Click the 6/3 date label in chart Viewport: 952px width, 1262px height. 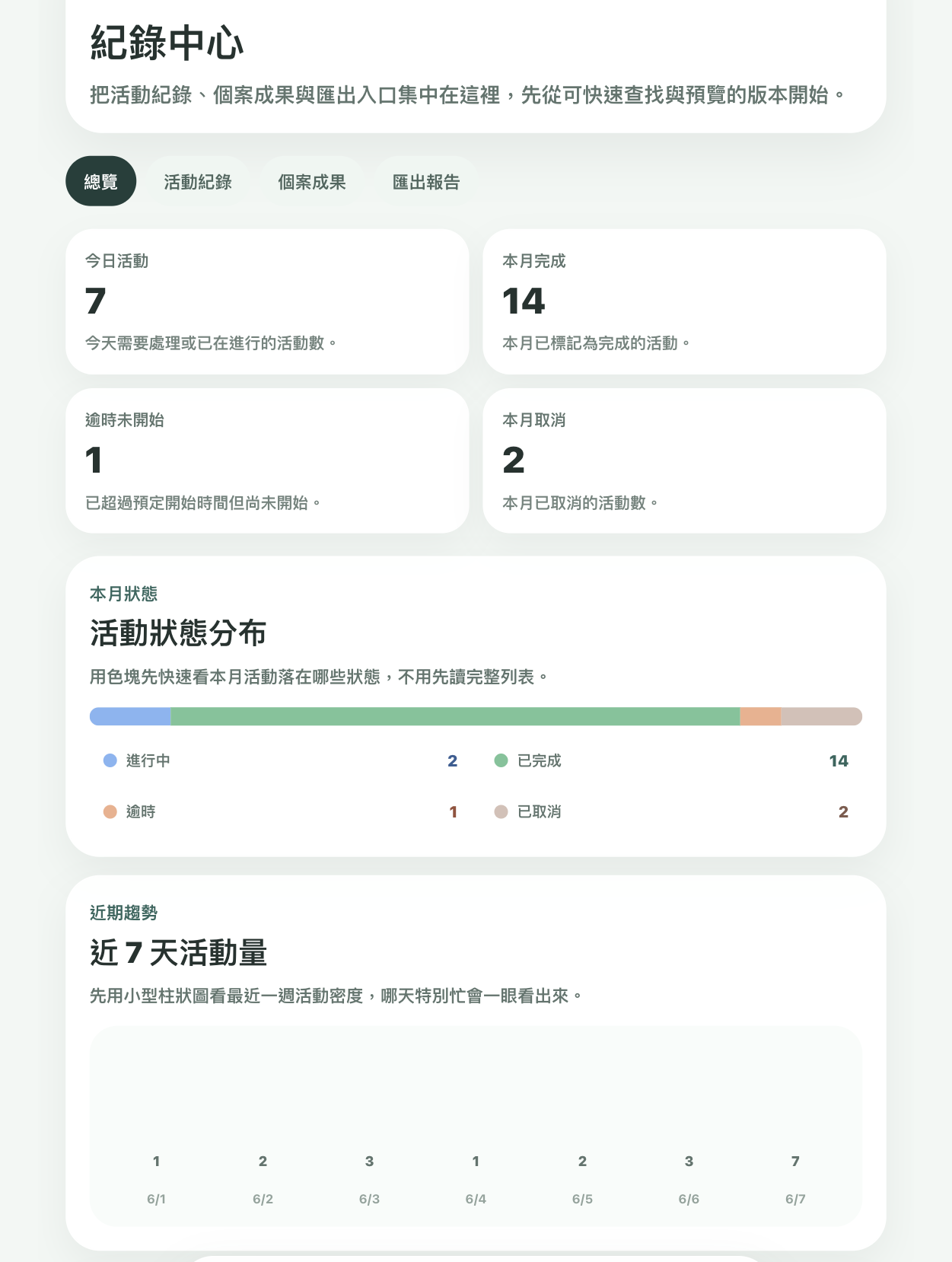[370, 1199]
